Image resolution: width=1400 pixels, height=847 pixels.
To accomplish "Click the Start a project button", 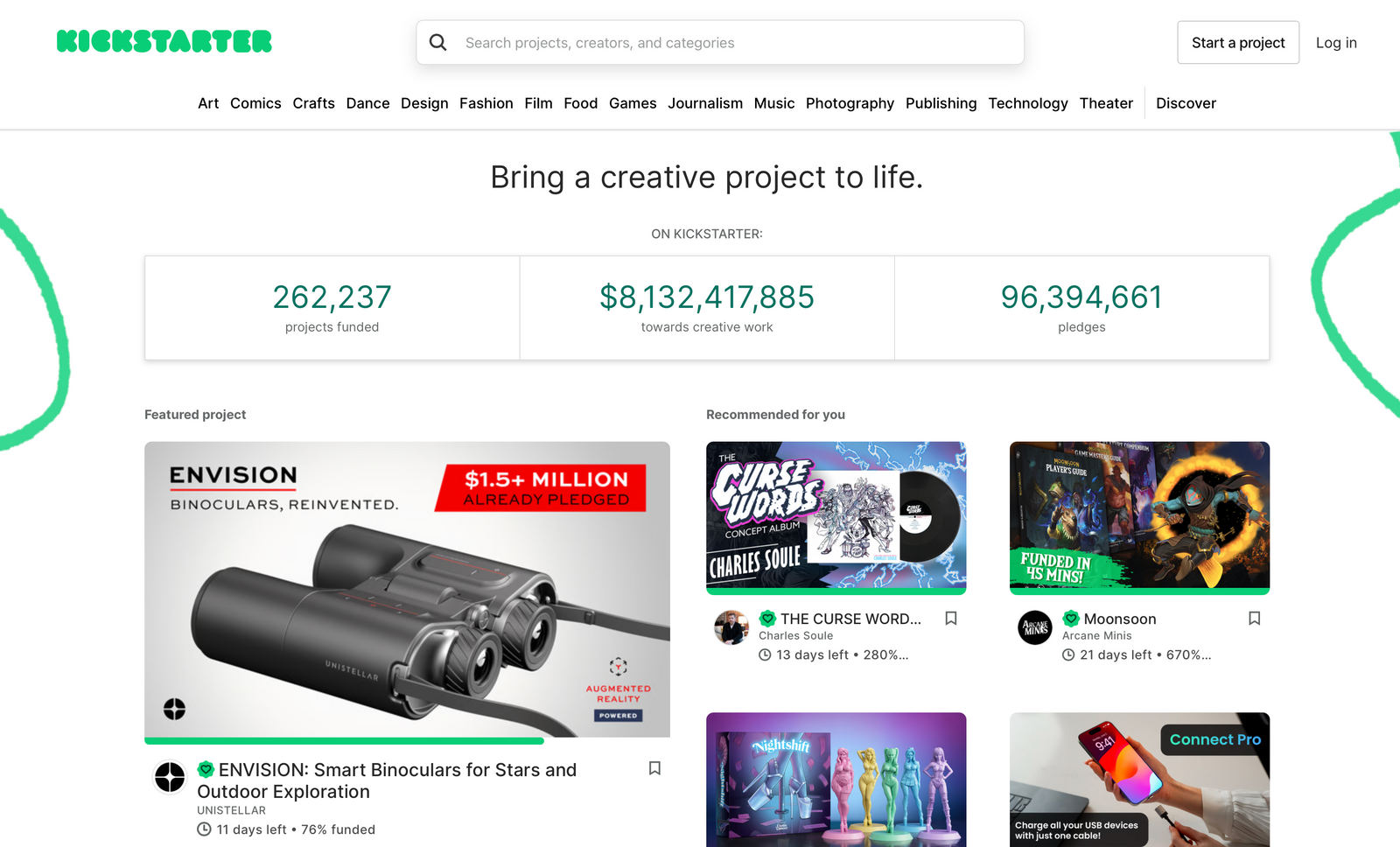I will click(1238, 42).
